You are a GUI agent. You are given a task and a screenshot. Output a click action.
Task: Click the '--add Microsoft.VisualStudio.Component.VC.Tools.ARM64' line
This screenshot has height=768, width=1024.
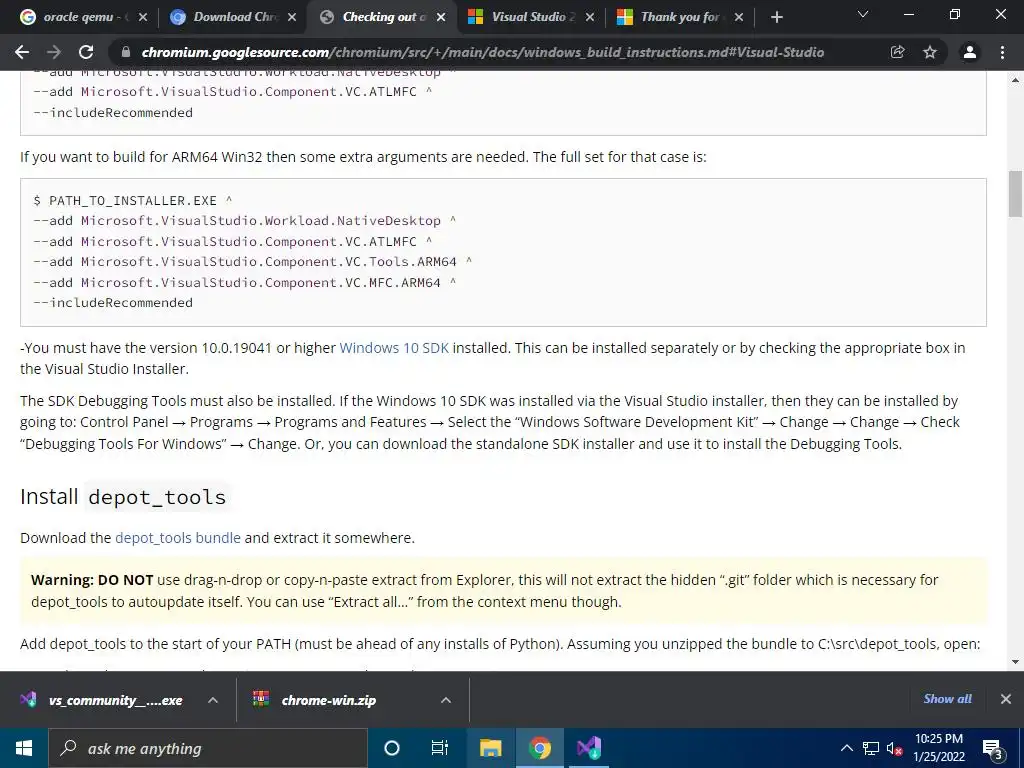coord(252,262)
